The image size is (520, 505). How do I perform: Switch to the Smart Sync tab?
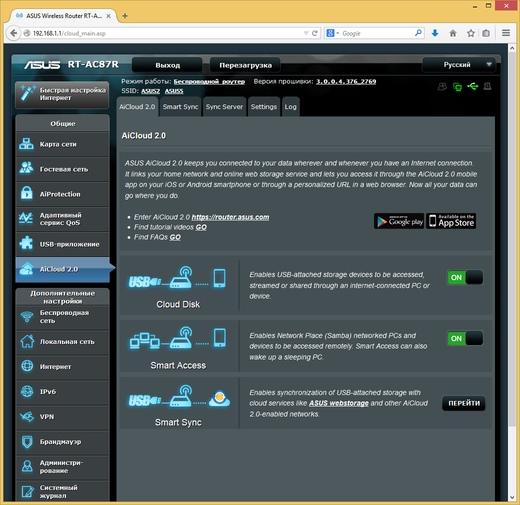pyautogui.click(x=180, y=107)
